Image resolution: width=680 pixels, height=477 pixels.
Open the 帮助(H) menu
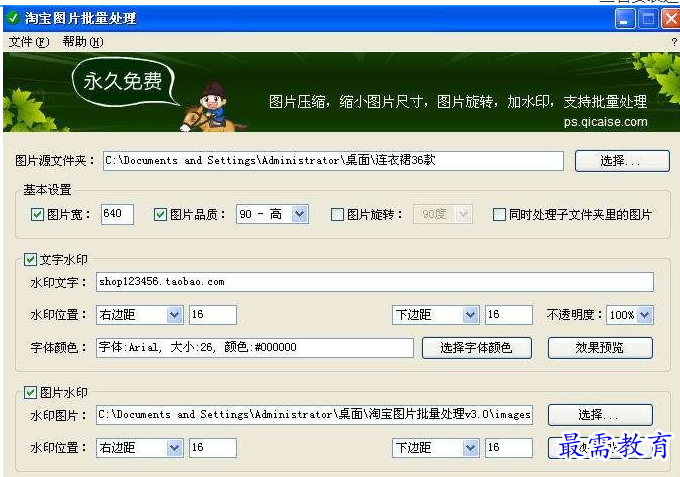click(x=83, y=42)
